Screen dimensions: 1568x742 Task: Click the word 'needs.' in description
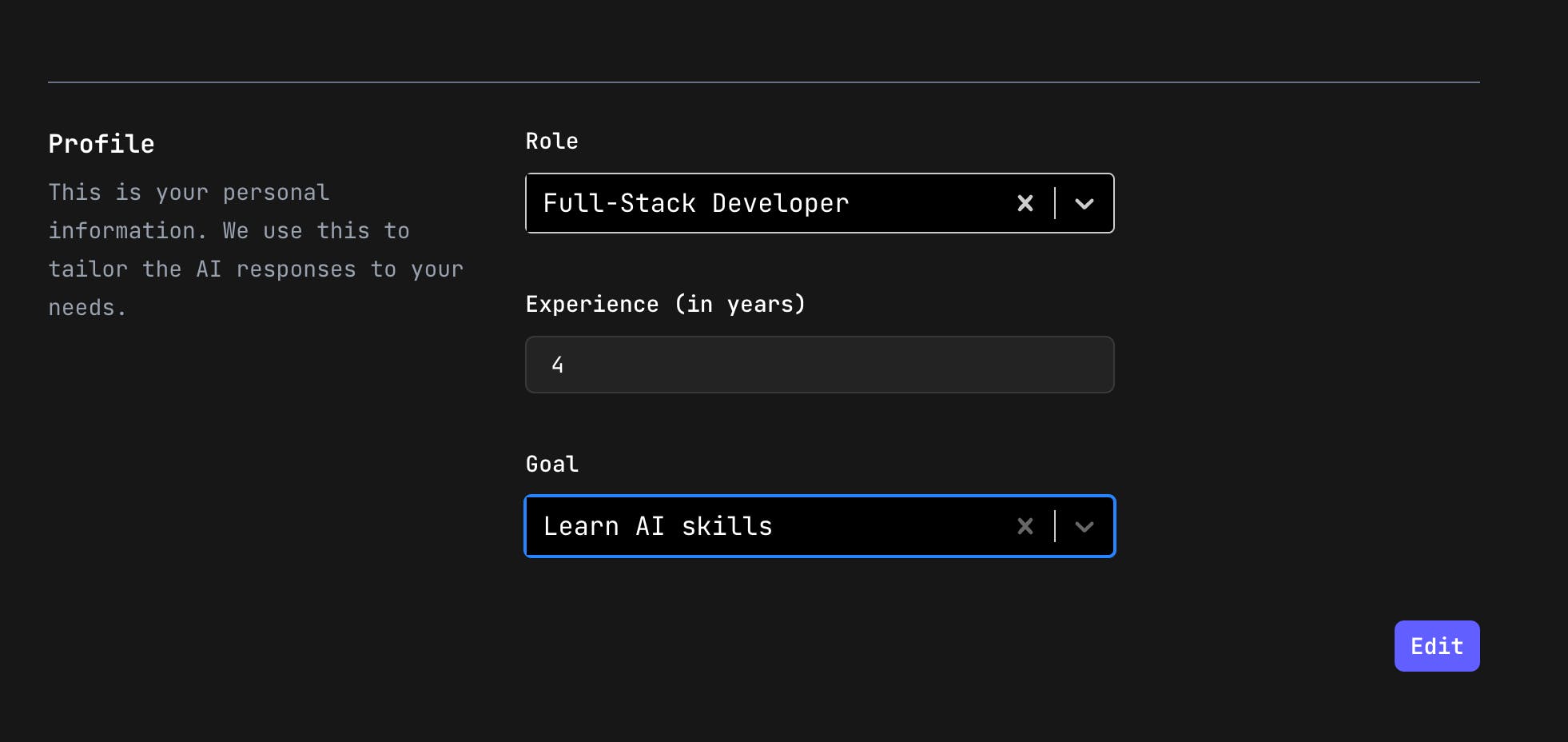[x=87, y=308]
